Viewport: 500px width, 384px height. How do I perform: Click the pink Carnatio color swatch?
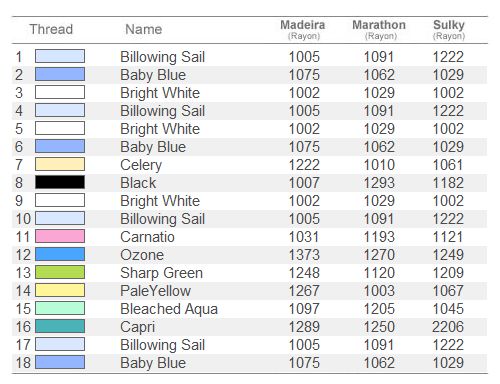60,236
